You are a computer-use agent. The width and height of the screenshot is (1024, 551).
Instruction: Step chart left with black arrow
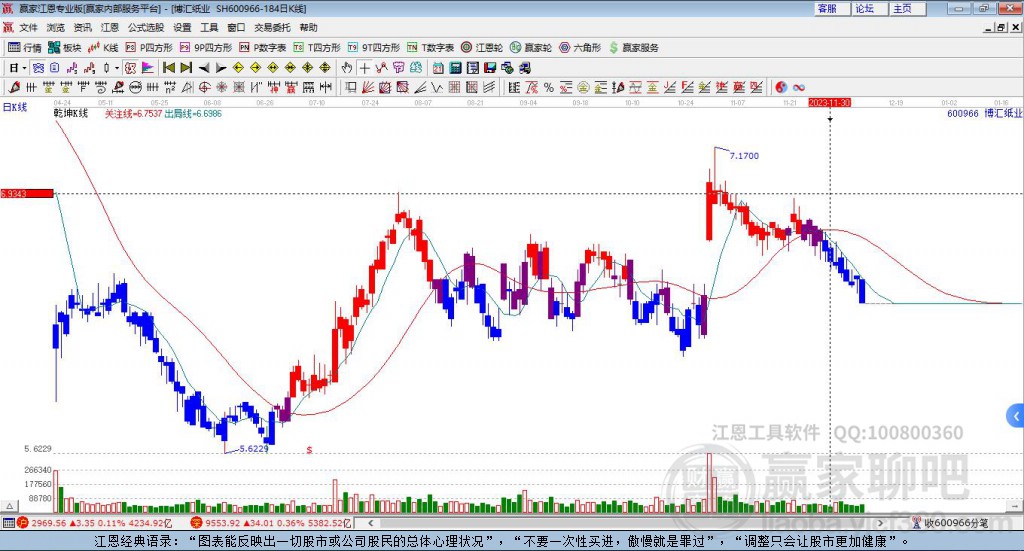coord(204,68)
